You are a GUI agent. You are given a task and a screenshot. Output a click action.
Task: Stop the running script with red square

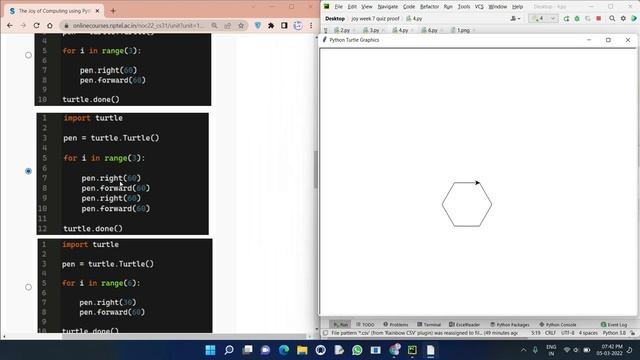point(599,18)
